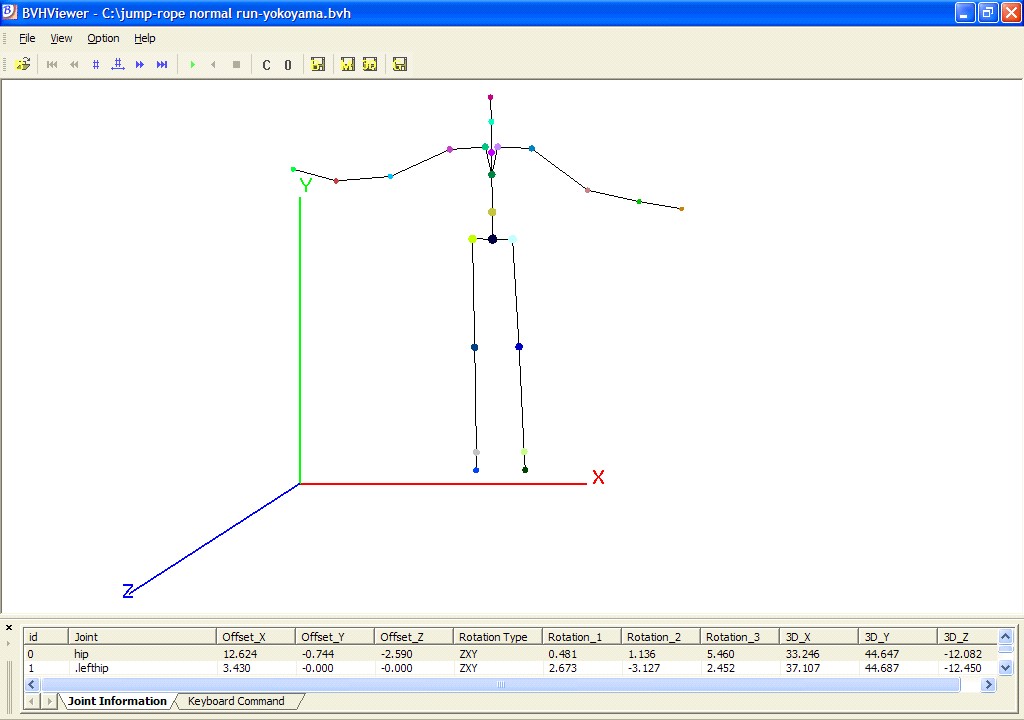This screenshot has height=720, width=1024.
Task: Click the rightmost yellow save icon
Action: click(x=400, y=65)
